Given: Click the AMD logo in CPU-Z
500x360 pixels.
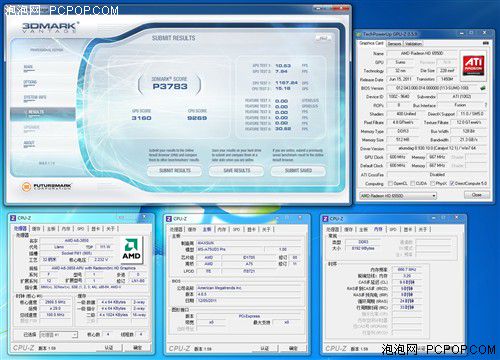Looking at the screenshot, I should tap(131, 249).
